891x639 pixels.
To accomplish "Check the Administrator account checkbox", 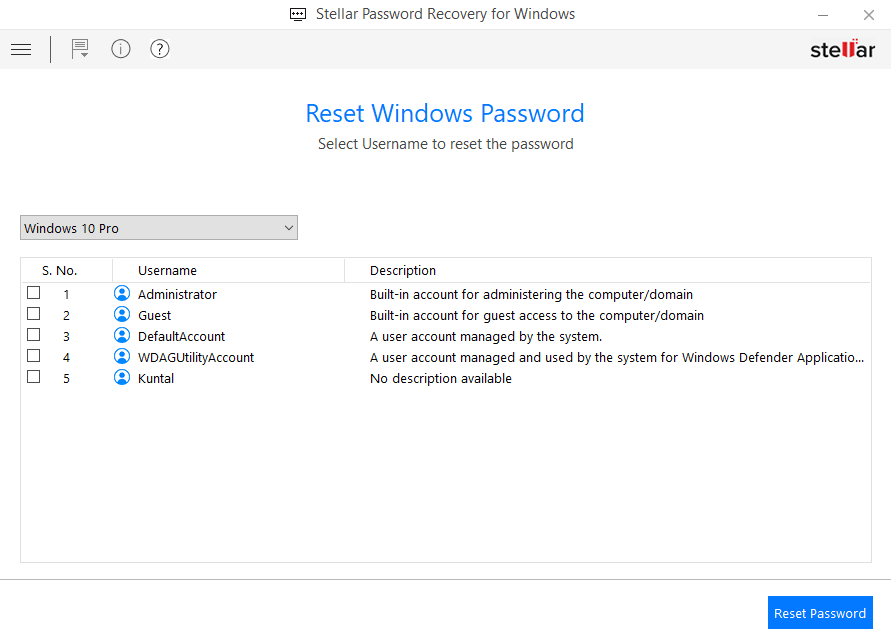I will [x=34, y=293].
